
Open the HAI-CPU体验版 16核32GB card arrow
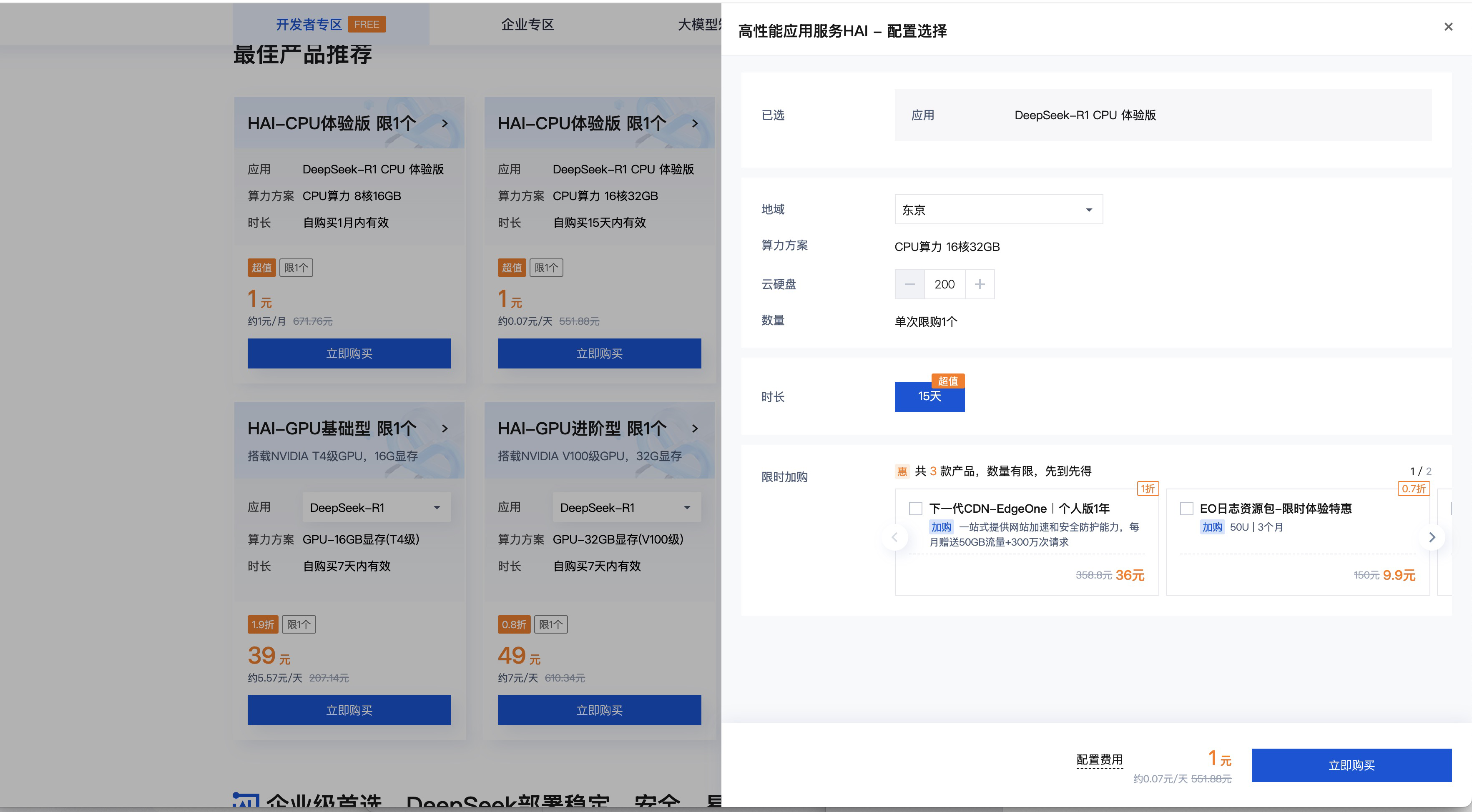tap(695, 123)
